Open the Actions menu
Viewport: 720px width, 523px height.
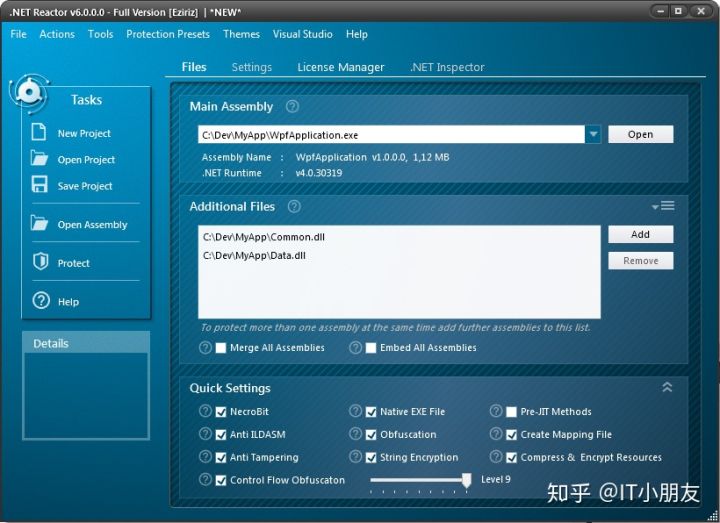(x=57, y=34)
